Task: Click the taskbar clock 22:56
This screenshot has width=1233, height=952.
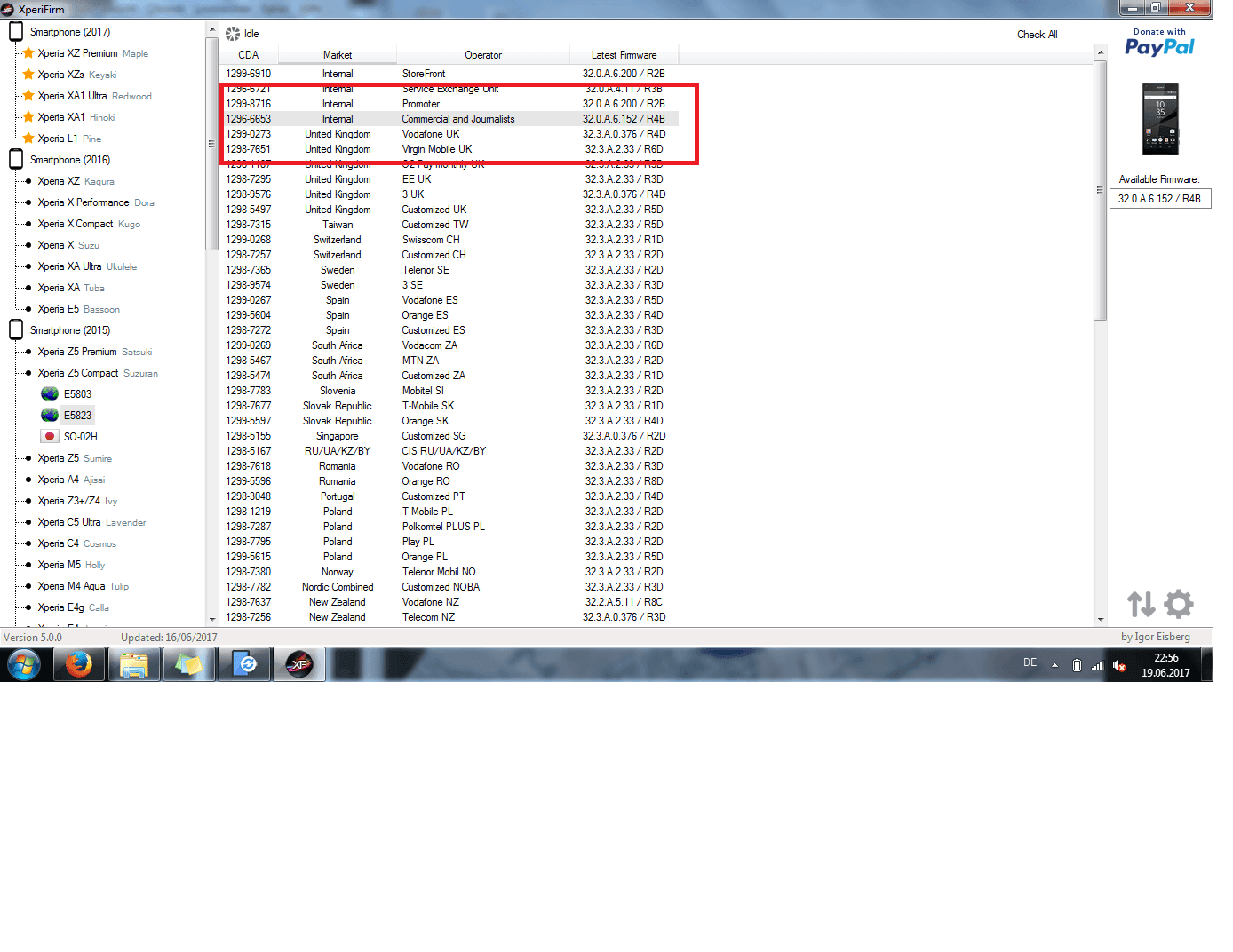Action: [1165, 665]
